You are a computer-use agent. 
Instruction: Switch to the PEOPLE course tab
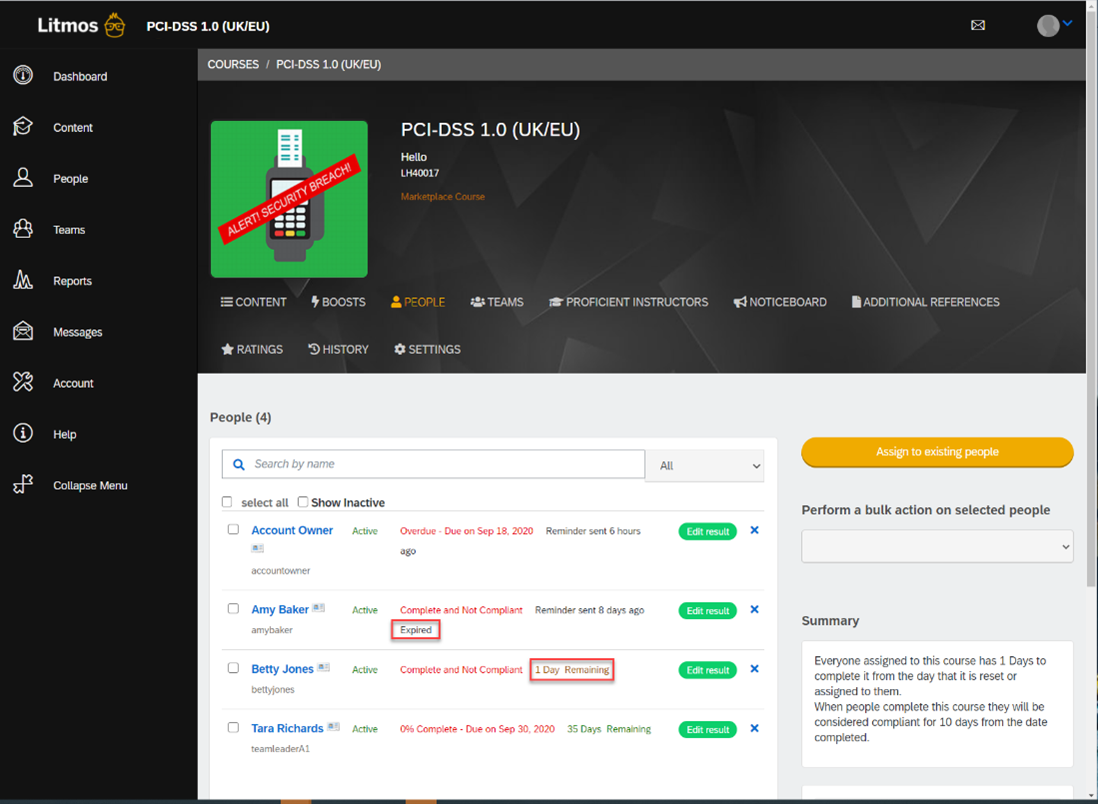(418, 302)
